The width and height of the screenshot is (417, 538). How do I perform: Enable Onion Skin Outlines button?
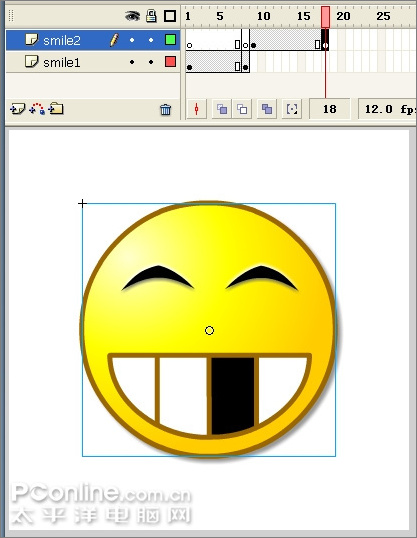point(242,109)
